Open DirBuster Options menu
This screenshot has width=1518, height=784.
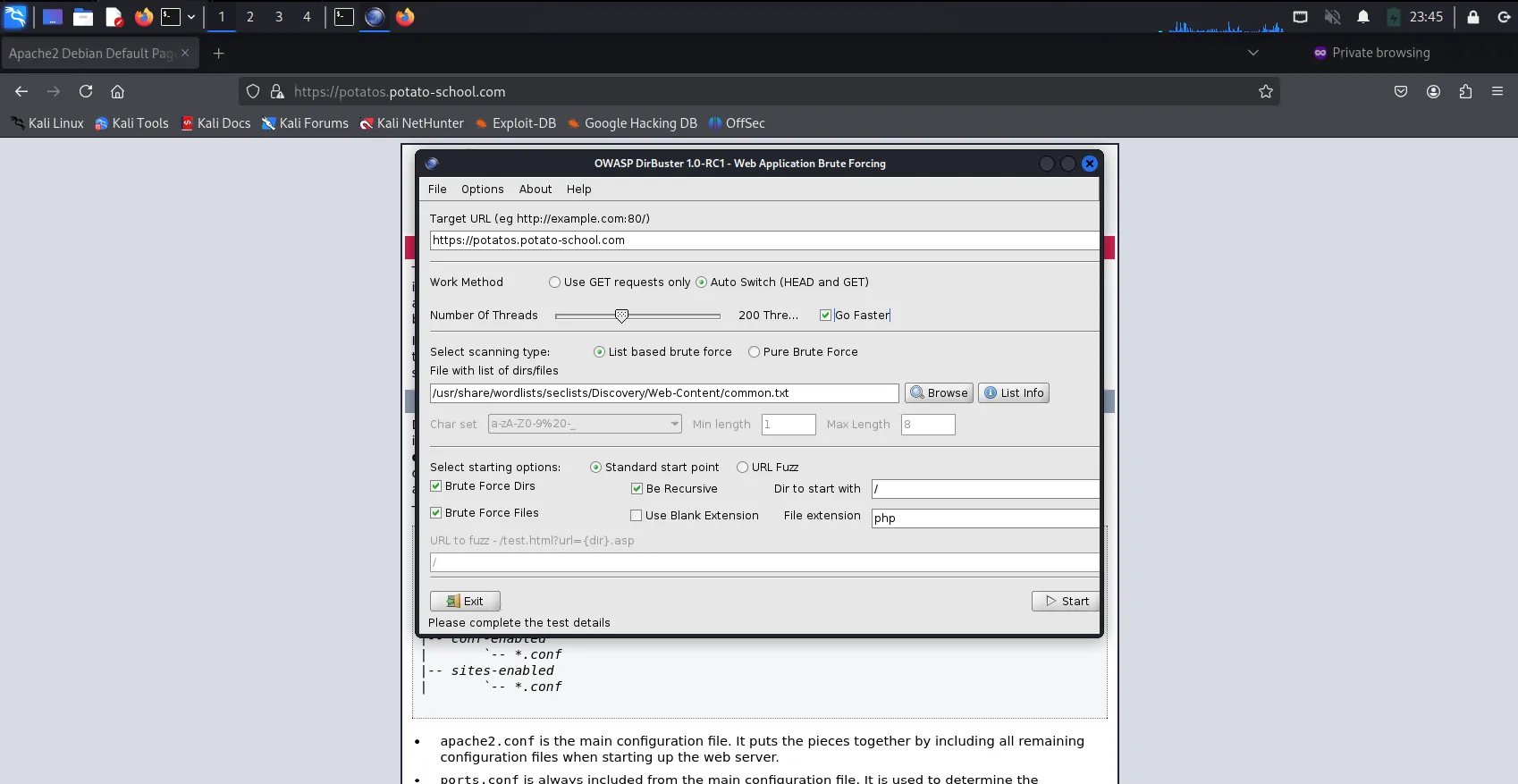[x=483, y=190]
